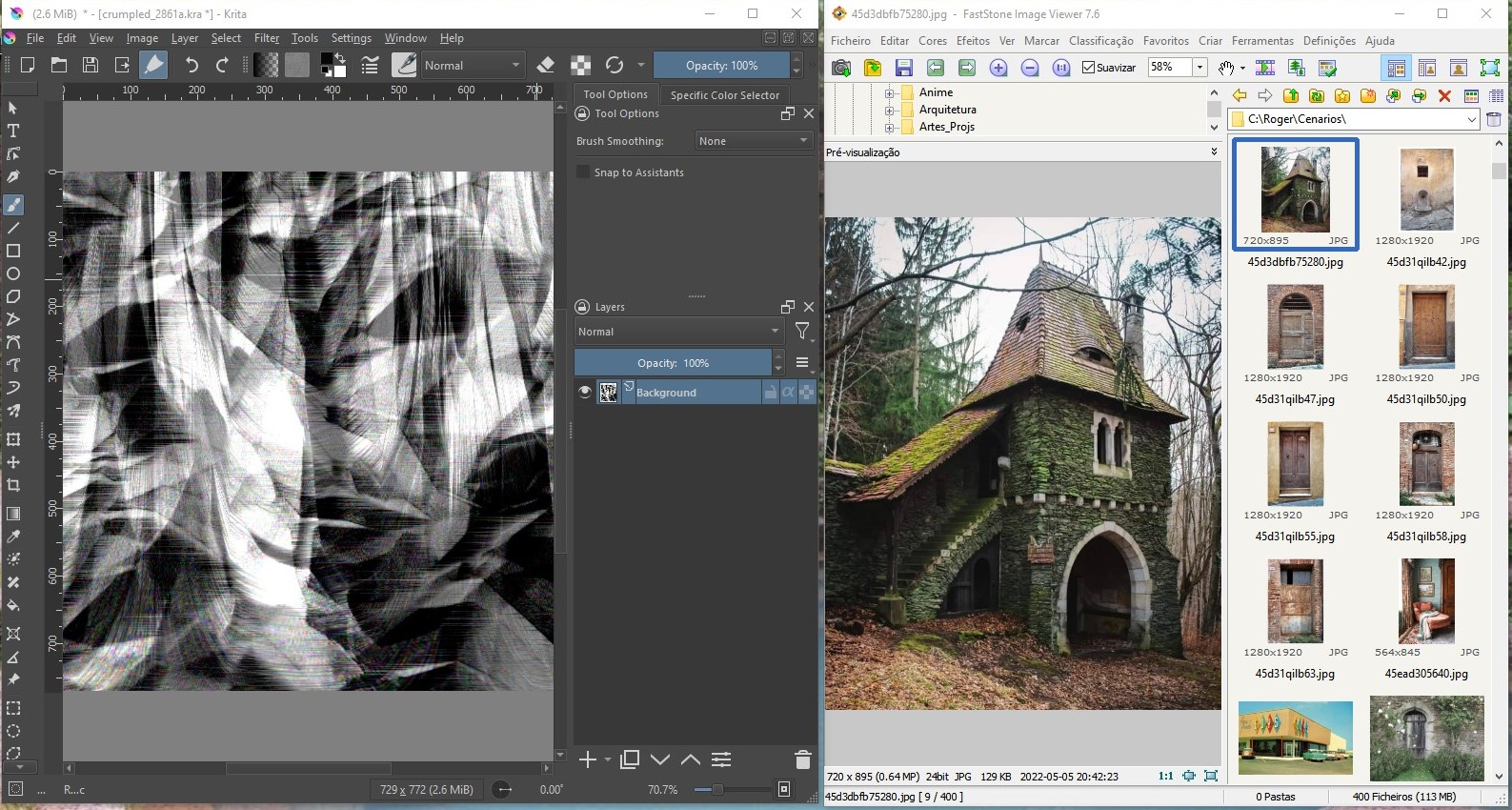Click the Undo arrow in Krita toolbar

pos(192,65)
